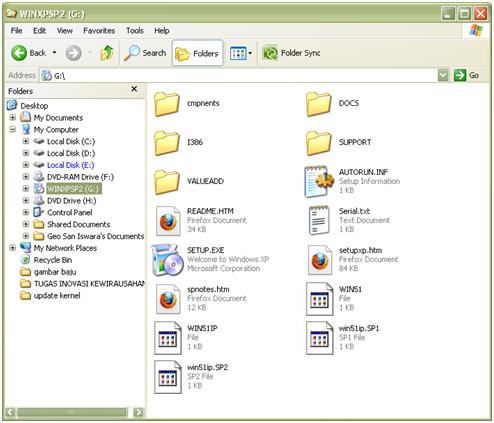
Task: Select the DOCS folder icon
Action: click(x=319, y=104)
